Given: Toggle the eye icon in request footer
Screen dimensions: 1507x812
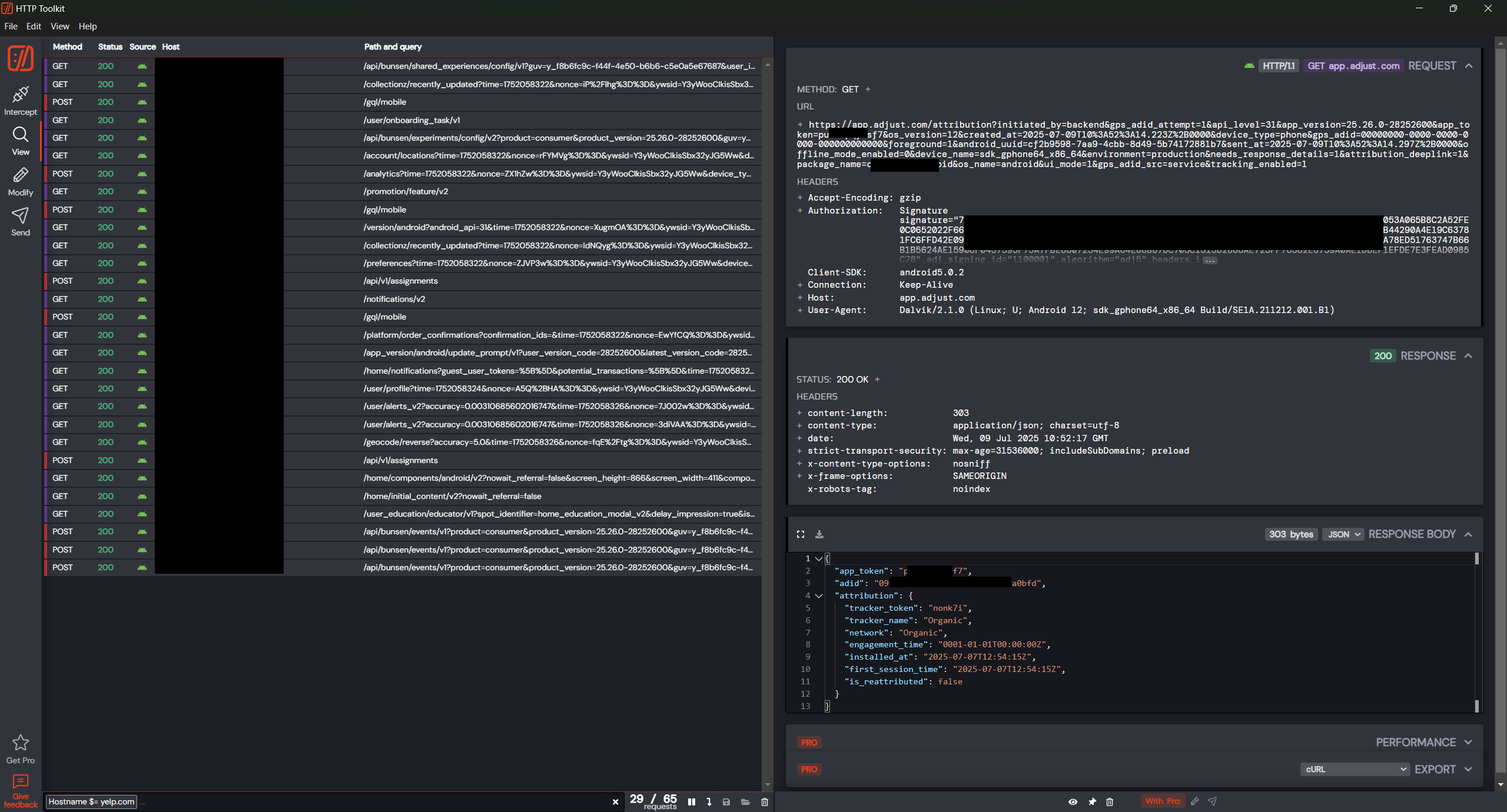Looking at the screenshot, I should pyautogui.click(x=1073, y=801).
